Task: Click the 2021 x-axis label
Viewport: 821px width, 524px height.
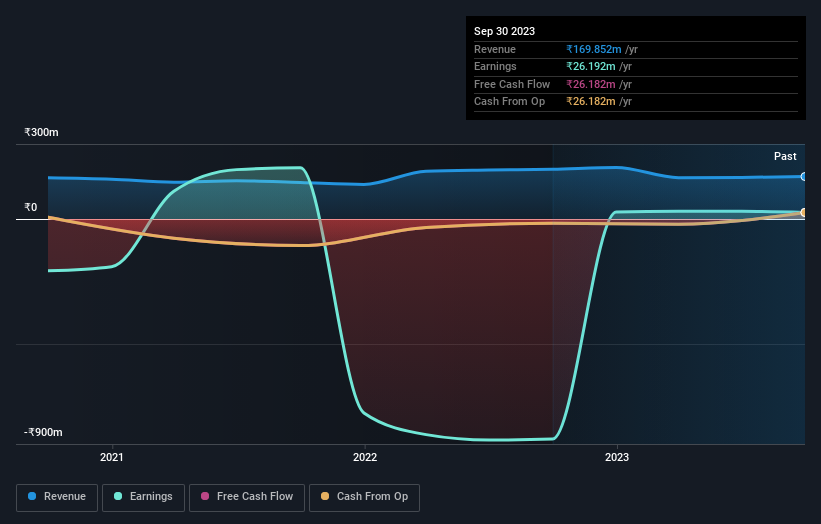Action: (112, 457)
